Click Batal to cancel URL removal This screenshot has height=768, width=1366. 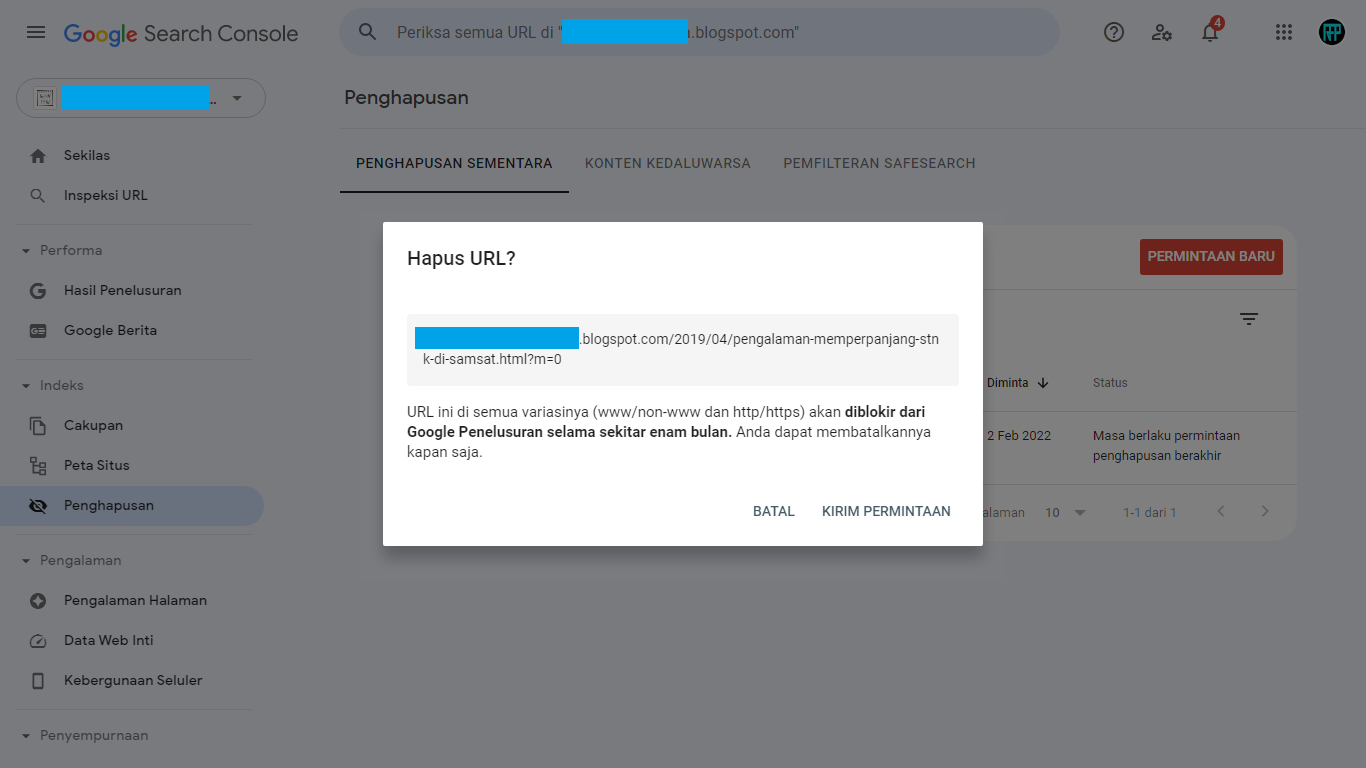(774, 511)
